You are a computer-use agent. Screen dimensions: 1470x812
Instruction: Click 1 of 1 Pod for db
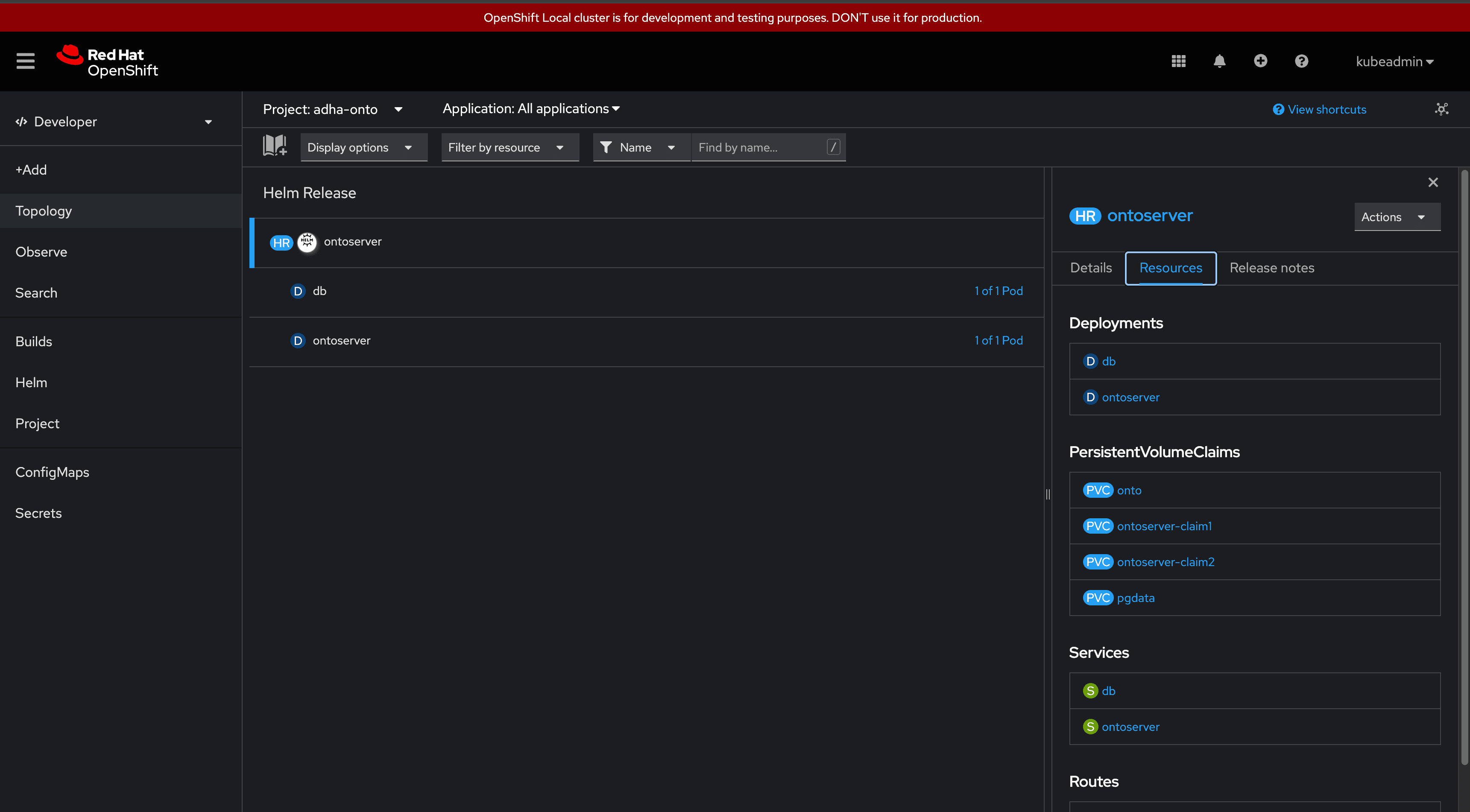tap(998, 291)
